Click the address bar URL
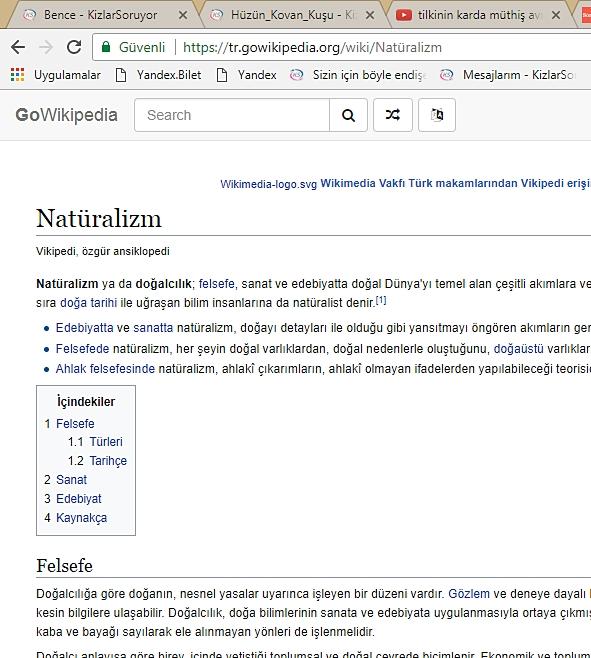The height and width of the screenshot is (658, 591). pos(312,47)
